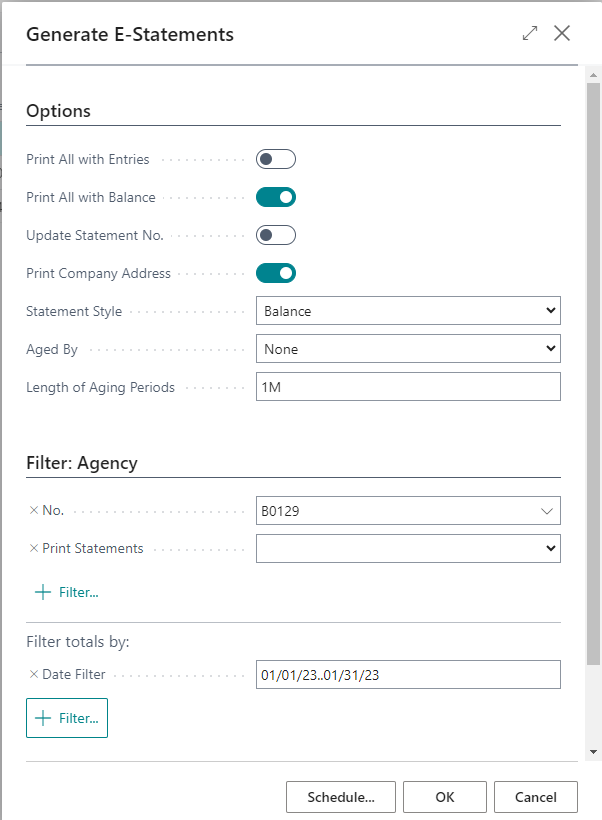Expand the dialog to full screen
602x820 pixels.
[x=530, y=33]
